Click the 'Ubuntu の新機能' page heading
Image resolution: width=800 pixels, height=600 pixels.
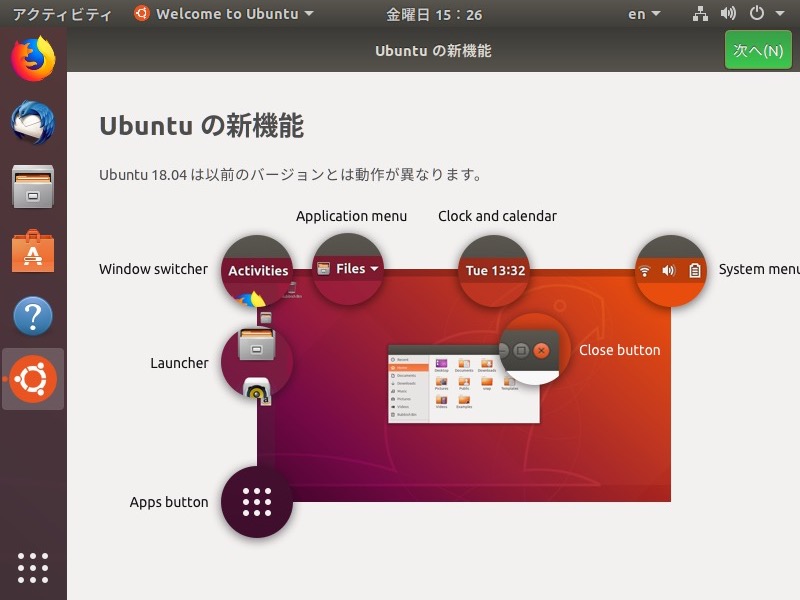(202, 126)
